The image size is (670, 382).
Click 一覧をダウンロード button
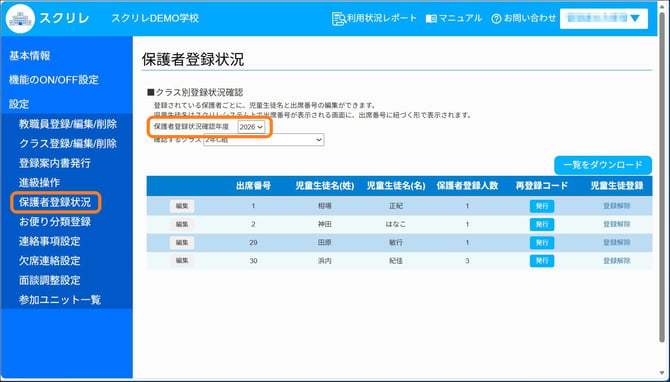603,165
